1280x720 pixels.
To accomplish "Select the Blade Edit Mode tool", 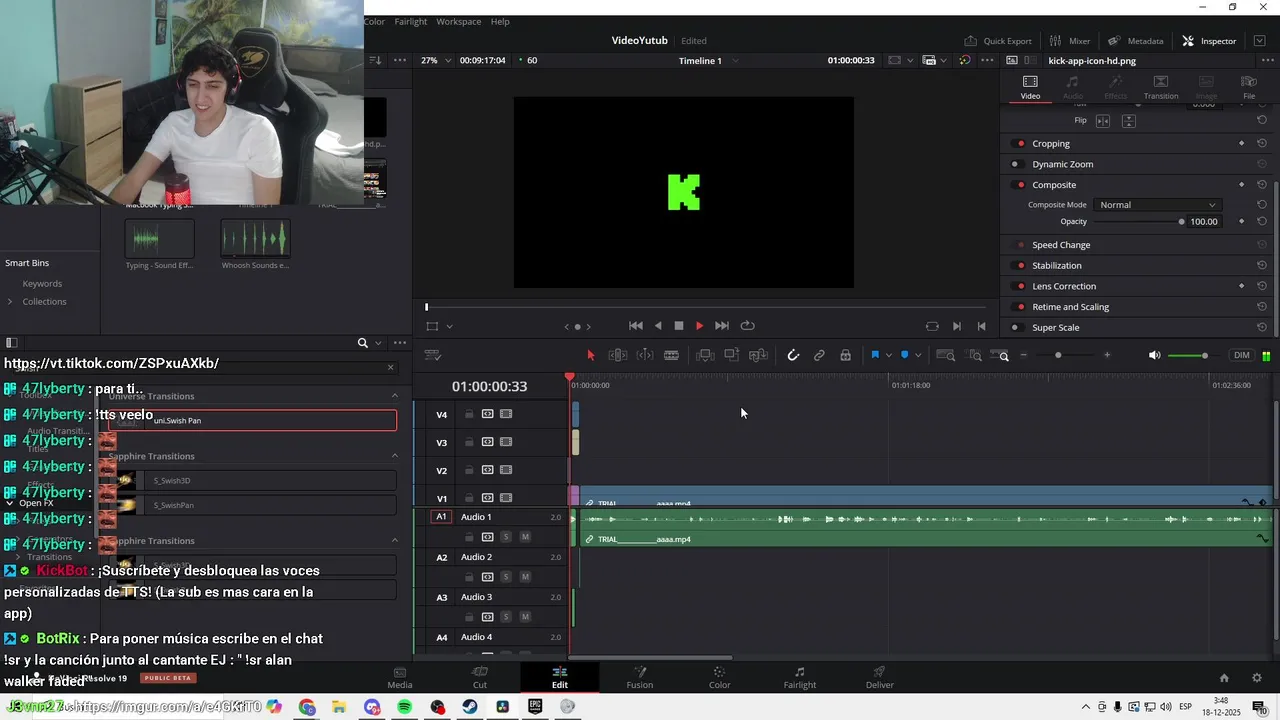I will (x=672, y=355).
